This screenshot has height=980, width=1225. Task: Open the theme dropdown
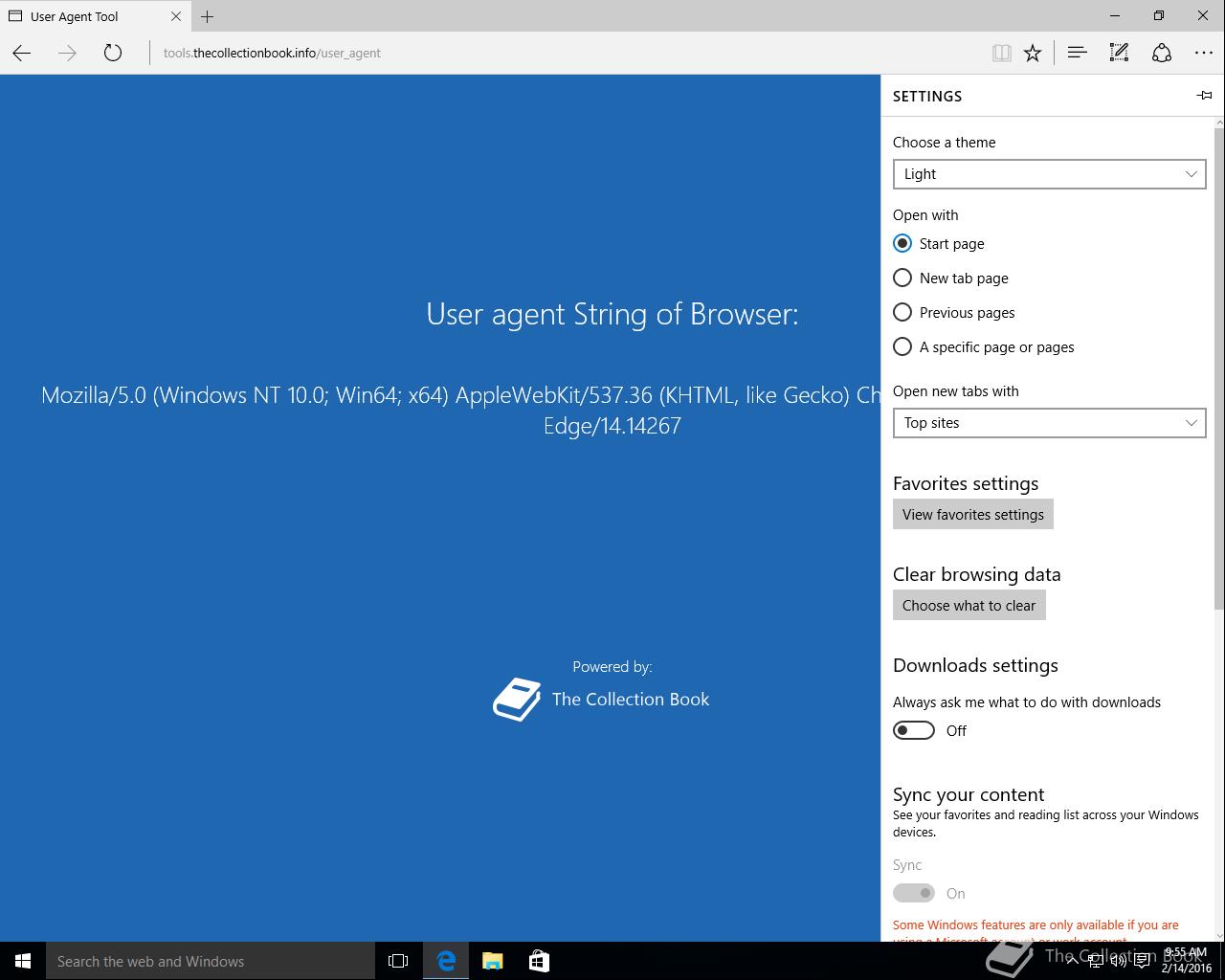point(1049,174)
